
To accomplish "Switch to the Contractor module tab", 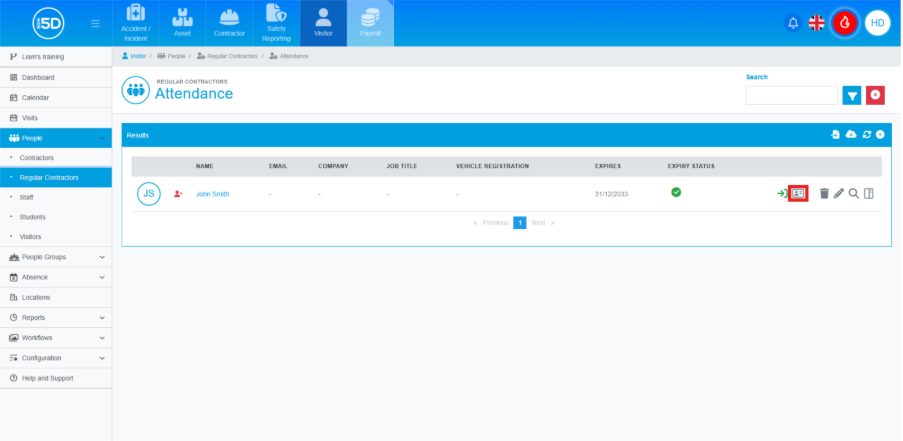I will click(229, 24).
